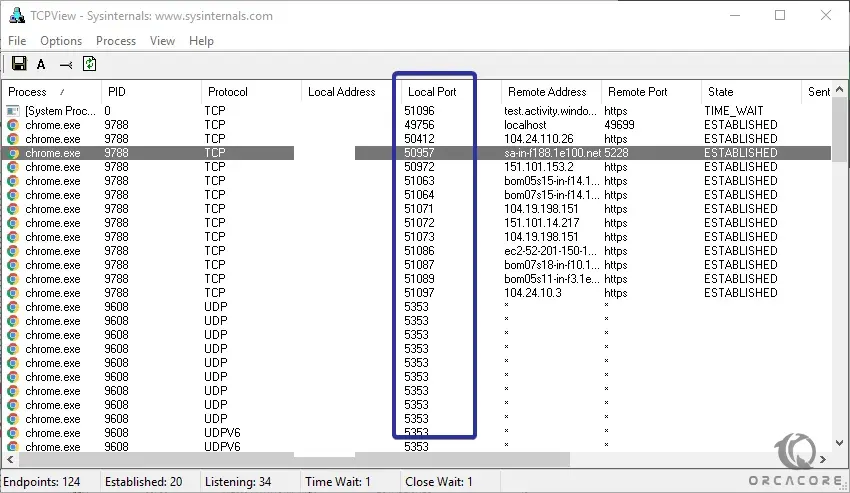The image size is (850, 493).
Task: Click Chrome icon in the port 50972 row
Action: (13, 167)
